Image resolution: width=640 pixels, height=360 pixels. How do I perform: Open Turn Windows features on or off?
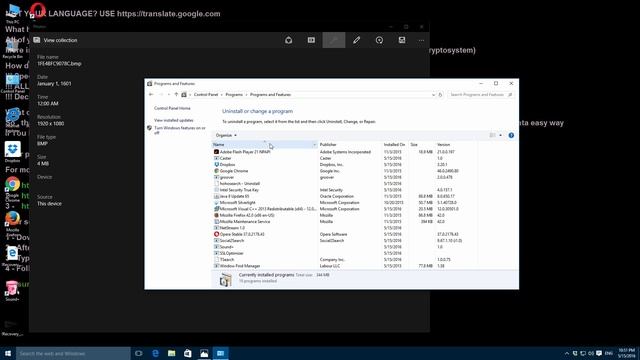click(x=180, y=130)
